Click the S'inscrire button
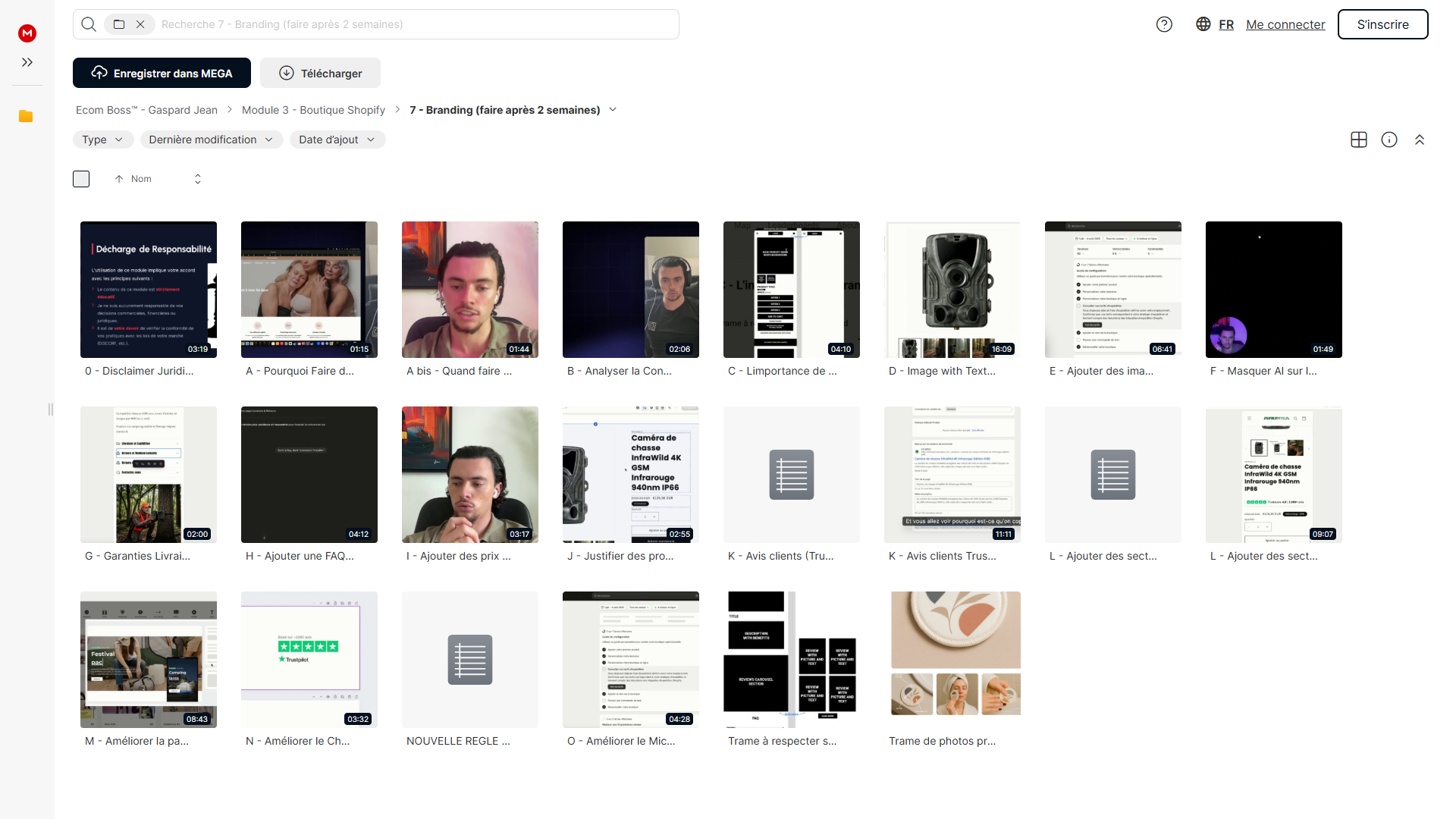Screen dimensions: 1456x819 1382,24
